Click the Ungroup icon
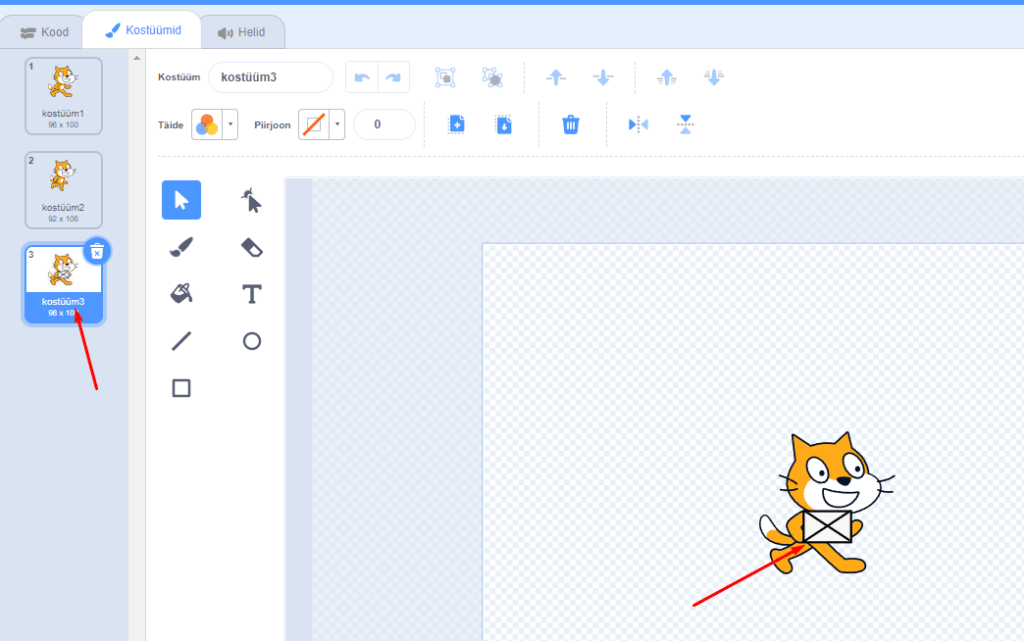 coord(492,78)
